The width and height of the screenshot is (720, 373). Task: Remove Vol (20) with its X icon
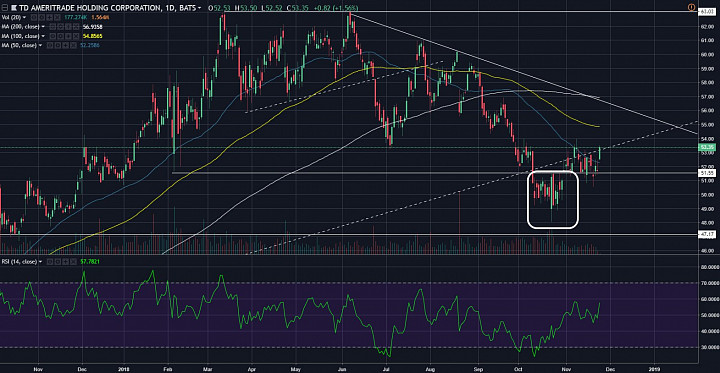57,17
